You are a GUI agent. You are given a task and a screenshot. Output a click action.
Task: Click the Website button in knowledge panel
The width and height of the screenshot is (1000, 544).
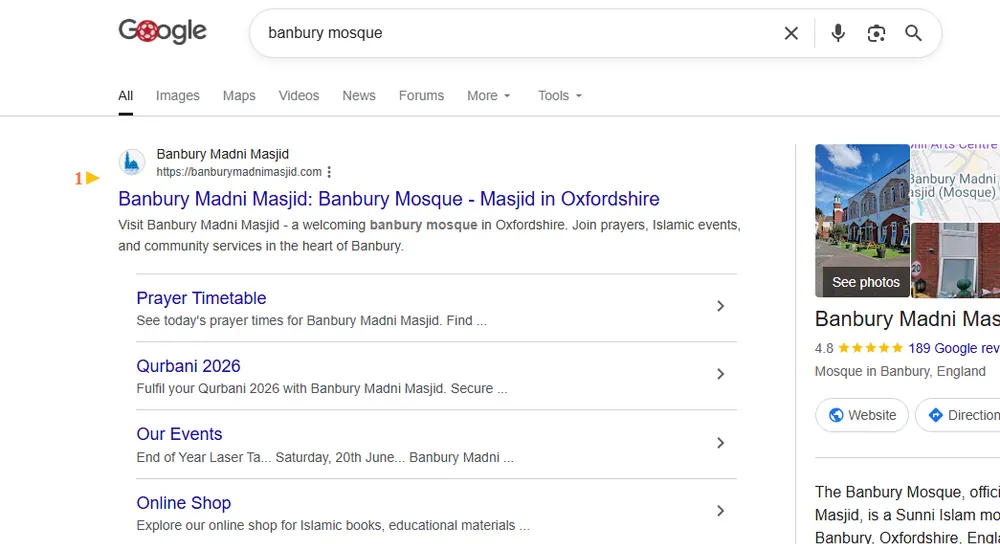862,415
